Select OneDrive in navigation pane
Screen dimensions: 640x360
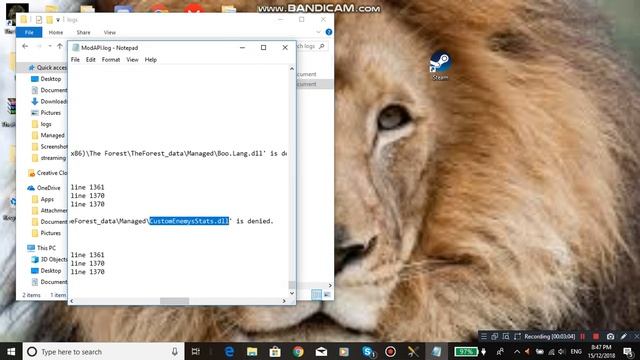coord(44,188)
